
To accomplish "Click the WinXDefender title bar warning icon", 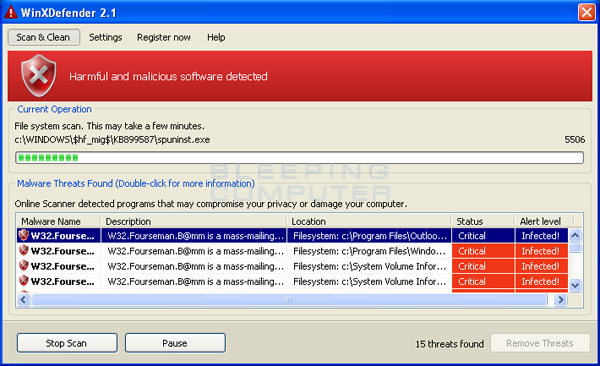I will click(11, 12).
